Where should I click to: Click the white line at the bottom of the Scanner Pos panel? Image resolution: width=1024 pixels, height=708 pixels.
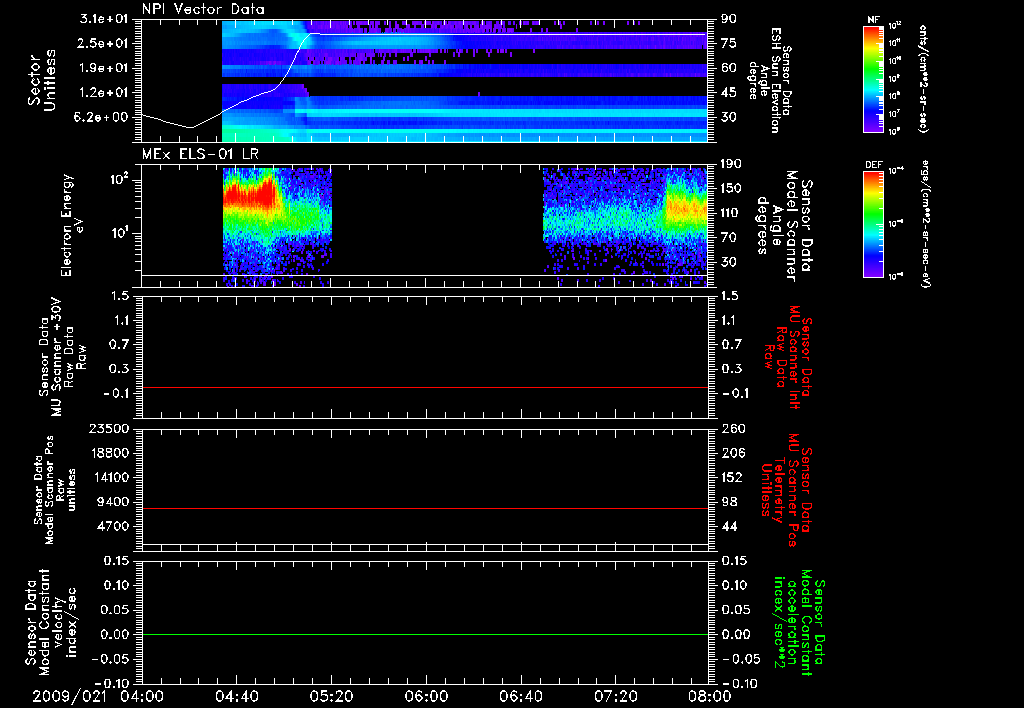(424, 544)
